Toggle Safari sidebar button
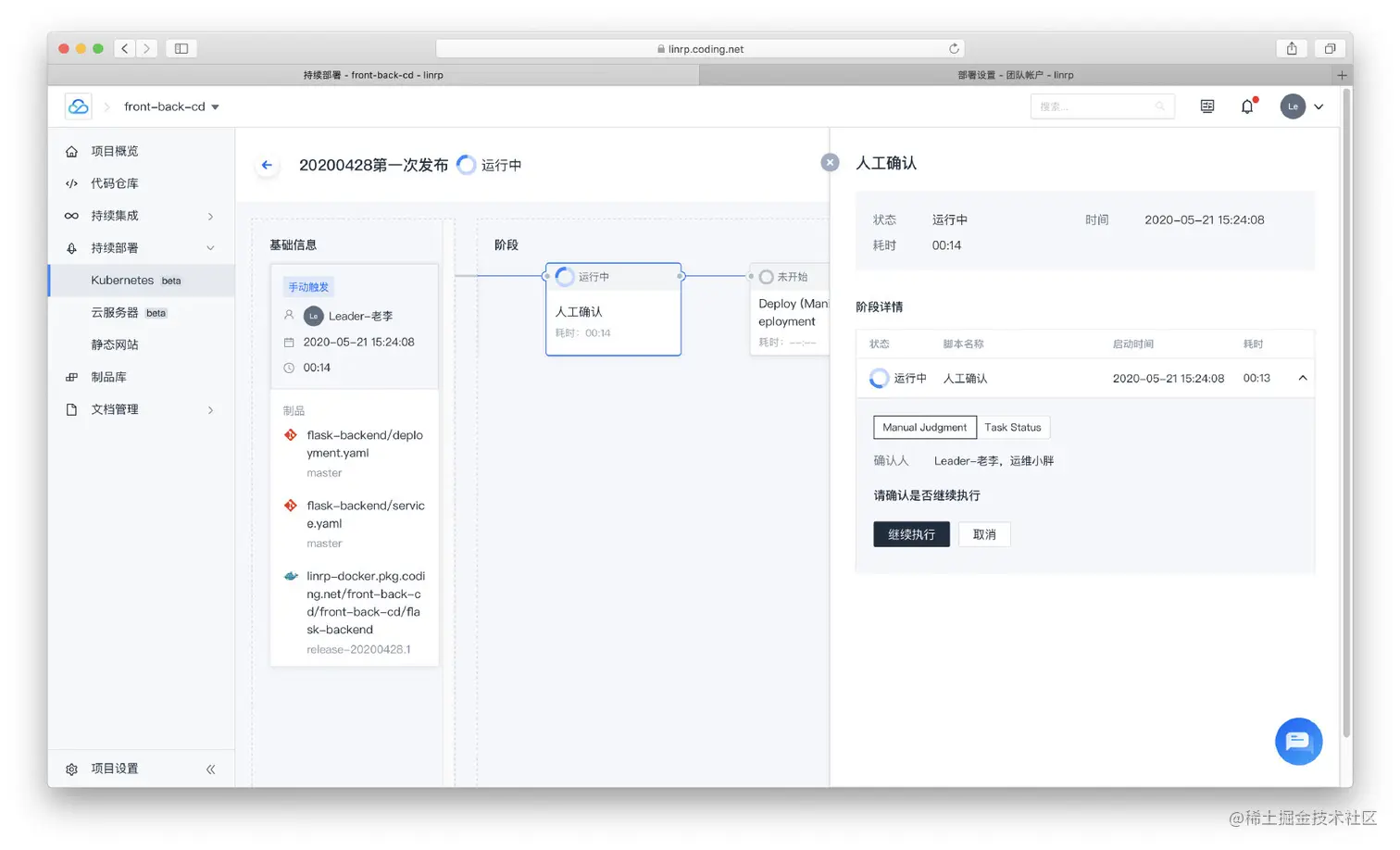The width and height of the screenshot is (1400, 850). click(181, 48)
